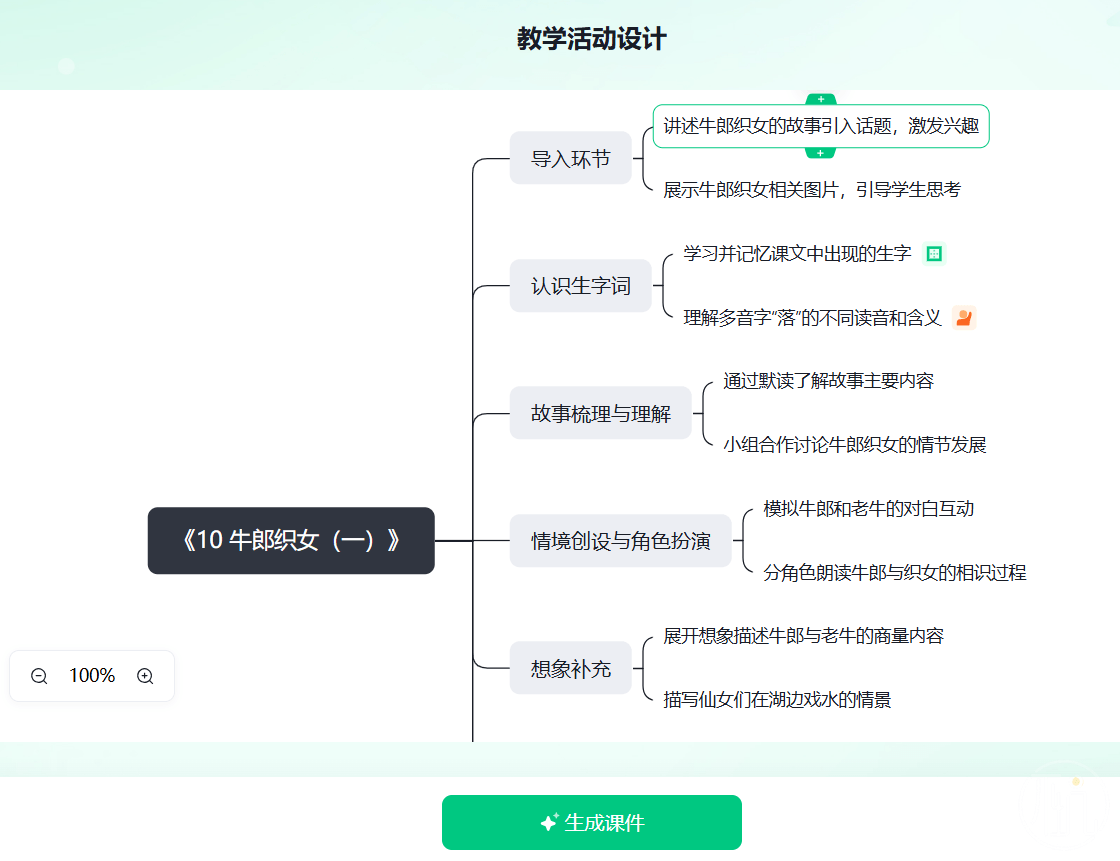
Task: Select the 认识生字词 node
Action: click(581, 286)
